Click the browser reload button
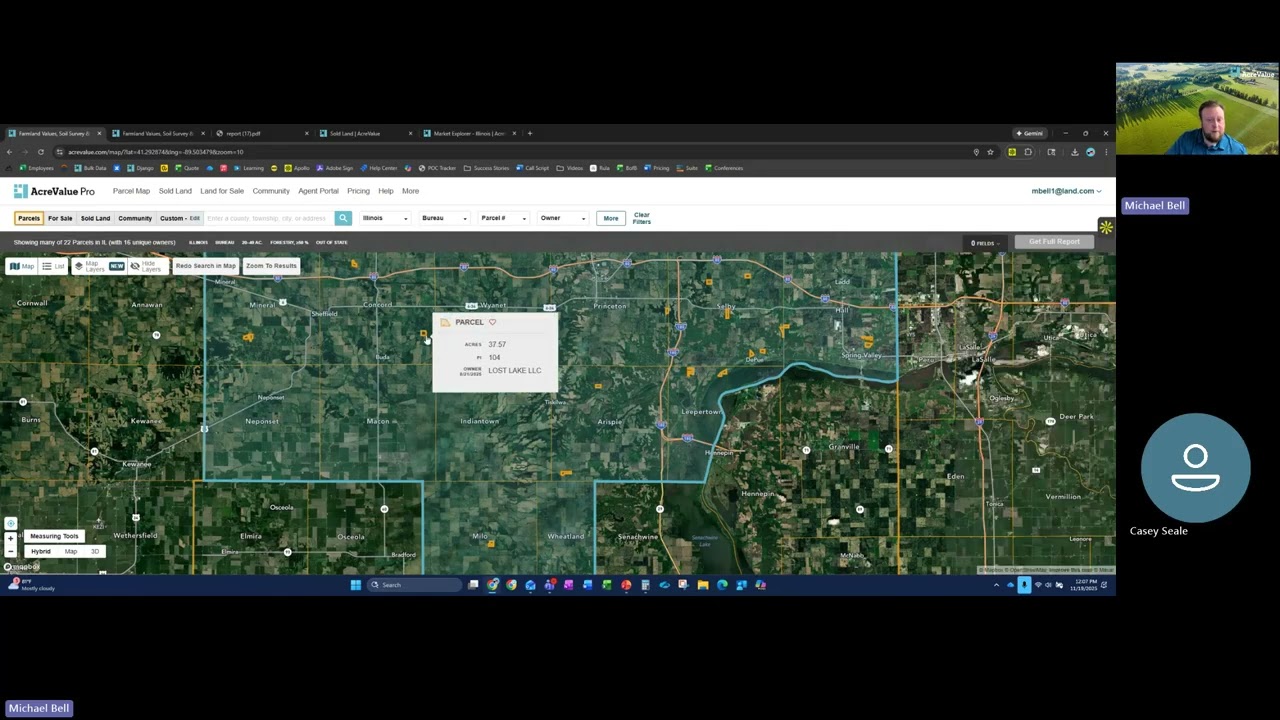 tap(41, 152)
